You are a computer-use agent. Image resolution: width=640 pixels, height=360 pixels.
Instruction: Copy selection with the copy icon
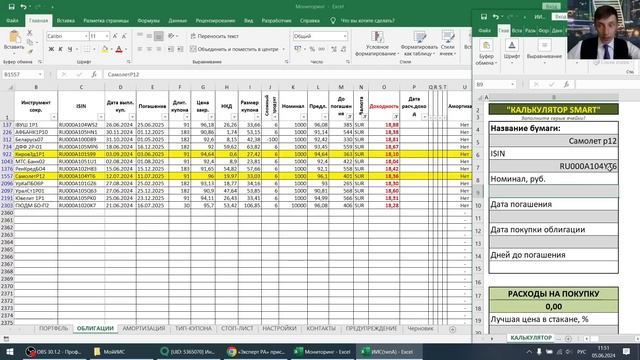pos(30,42)
